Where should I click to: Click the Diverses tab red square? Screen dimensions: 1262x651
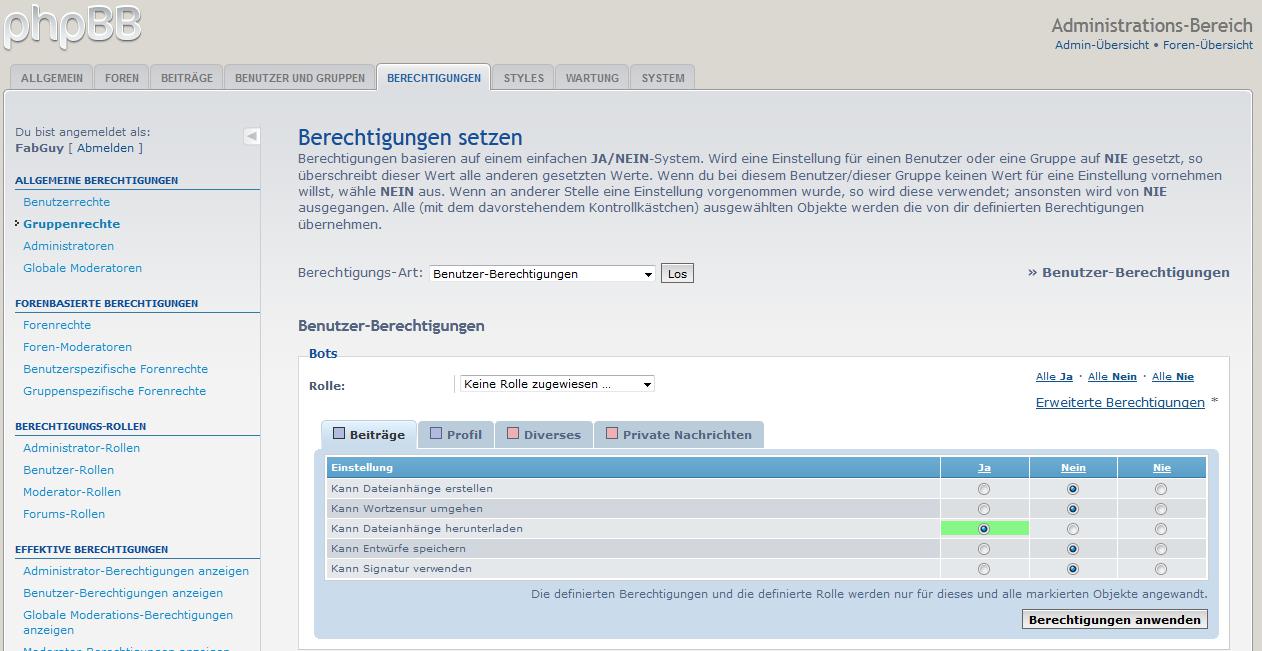click(513, 434)
